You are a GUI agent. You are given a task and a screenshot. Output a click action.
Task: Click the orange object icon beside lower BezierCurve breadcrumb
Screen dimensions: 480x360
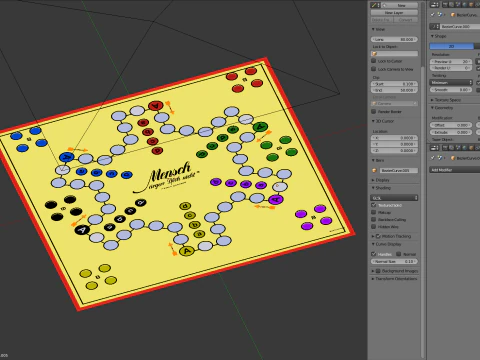(453, 158)
